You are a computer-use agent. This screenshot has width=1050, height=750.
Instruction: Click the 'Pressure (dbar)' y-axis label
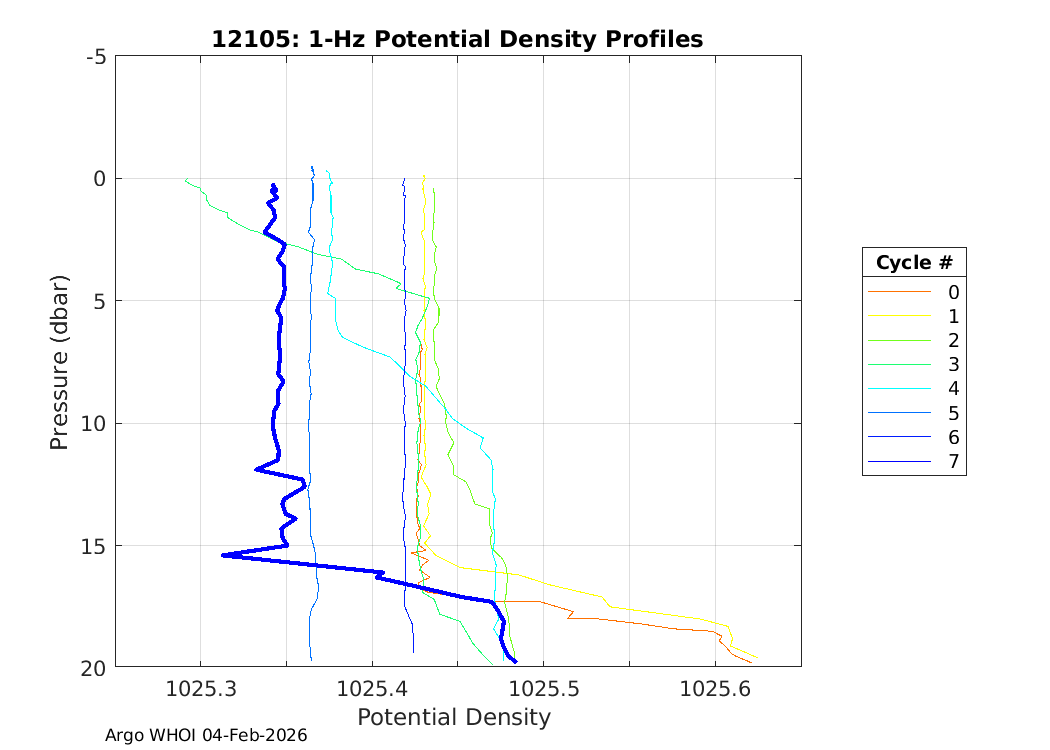60,361
